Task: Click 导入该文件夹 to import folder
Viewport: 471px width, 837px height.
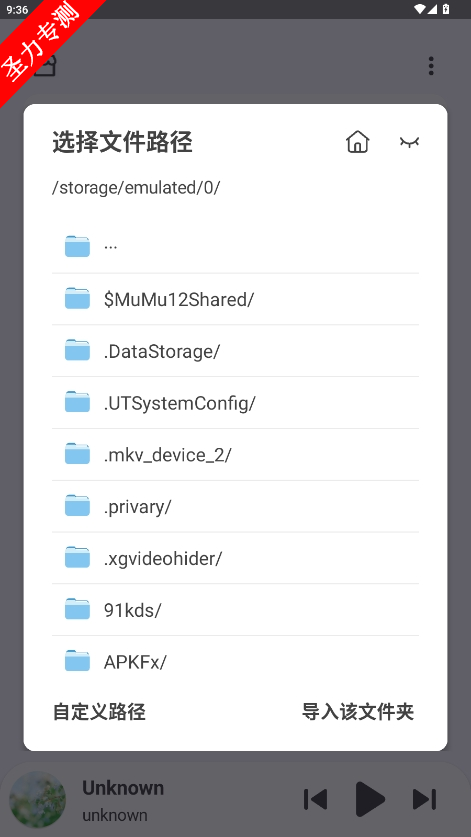Action: coord(358,712)
